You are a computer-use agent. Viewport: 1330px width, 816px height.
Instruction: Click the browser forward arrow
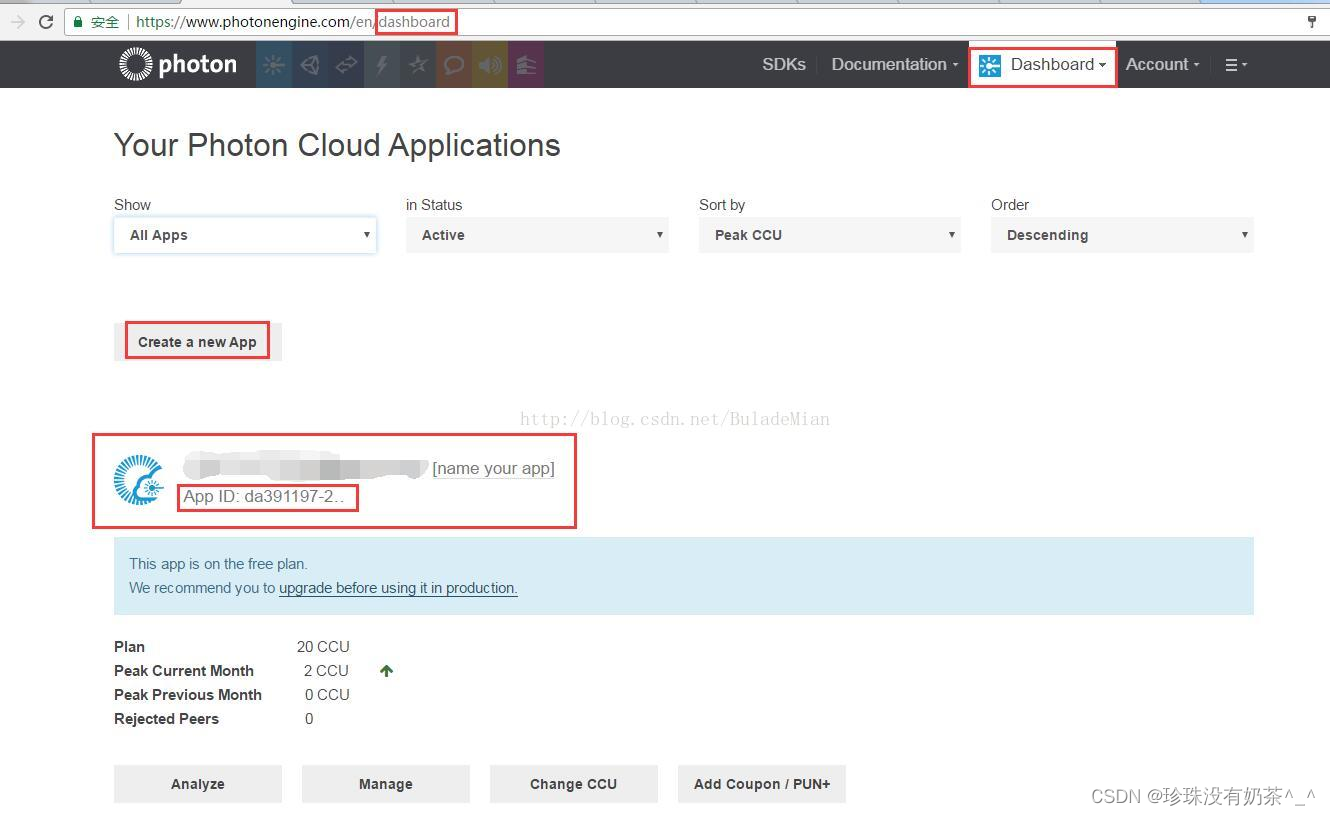click(17, 21)
